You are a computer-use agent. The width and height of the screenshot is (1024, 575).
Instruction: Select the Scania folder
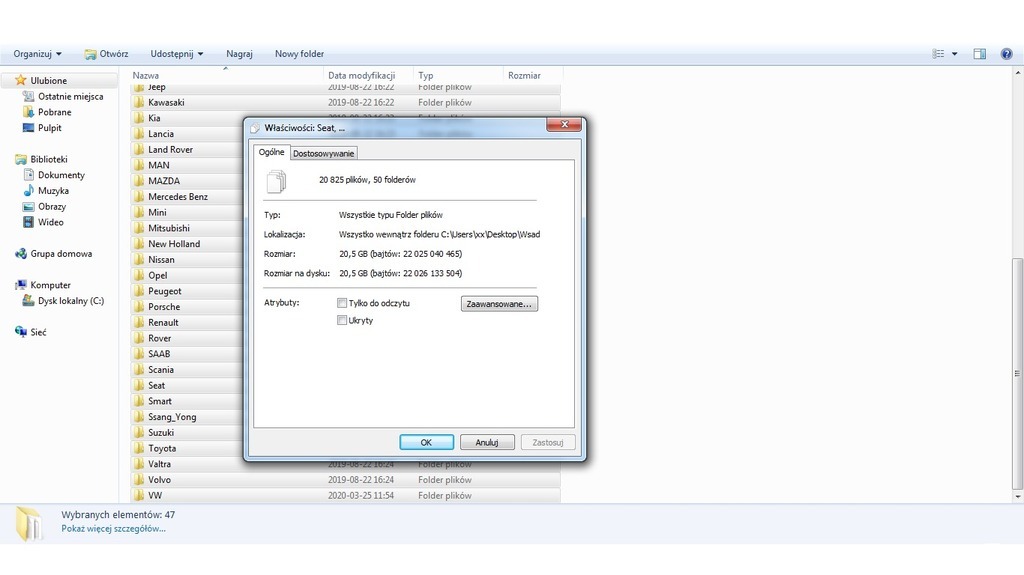point(161,369)
